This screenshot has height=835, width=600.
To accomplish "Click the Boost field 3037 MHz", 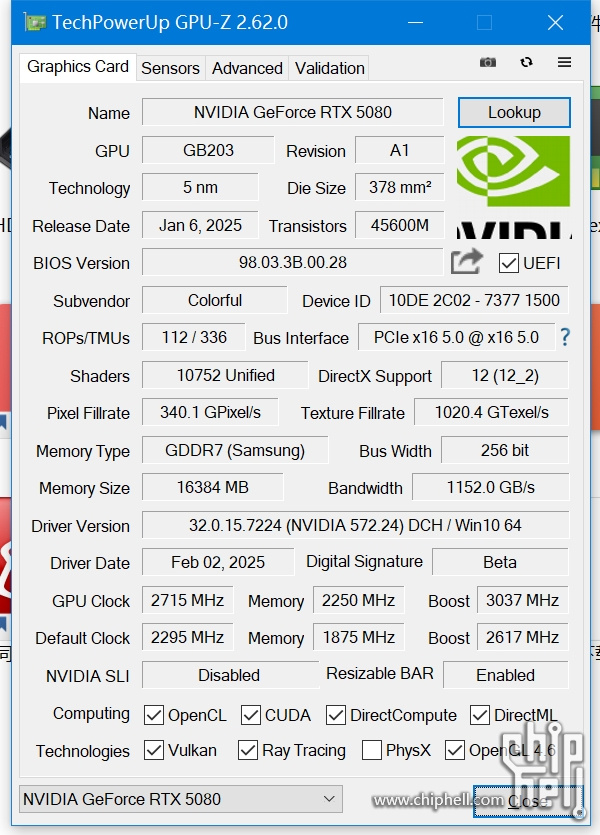I will click(522, 600).
